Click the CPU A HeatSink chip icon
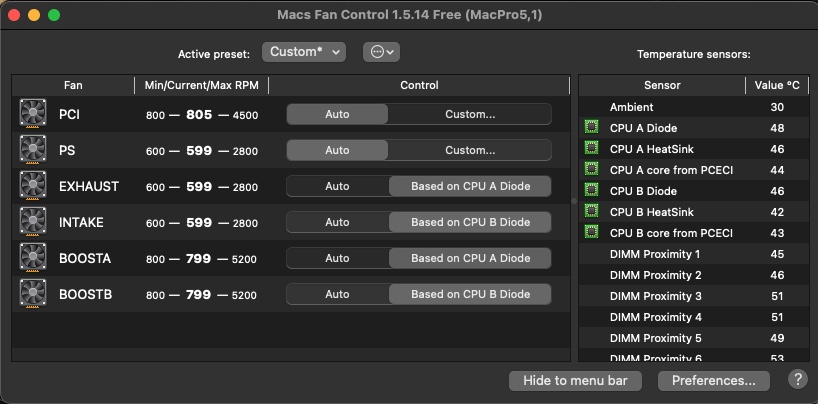 (591, 148)
